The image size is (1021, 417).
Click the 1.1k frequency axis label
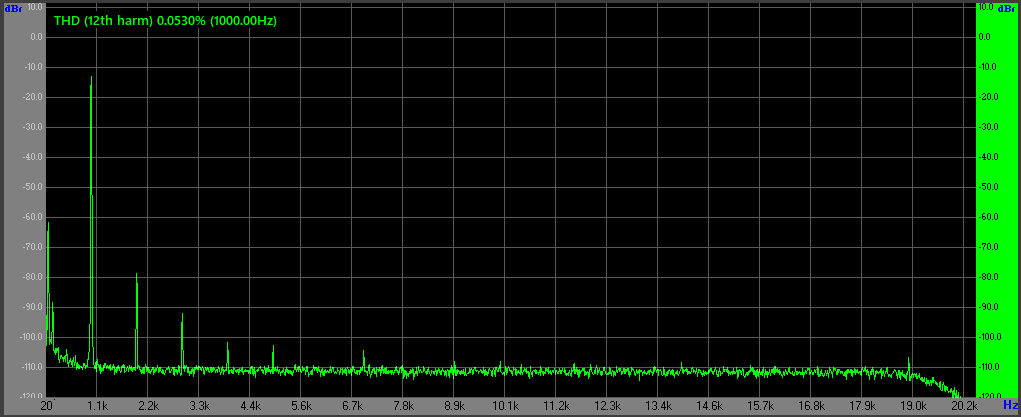pos(97,406)
